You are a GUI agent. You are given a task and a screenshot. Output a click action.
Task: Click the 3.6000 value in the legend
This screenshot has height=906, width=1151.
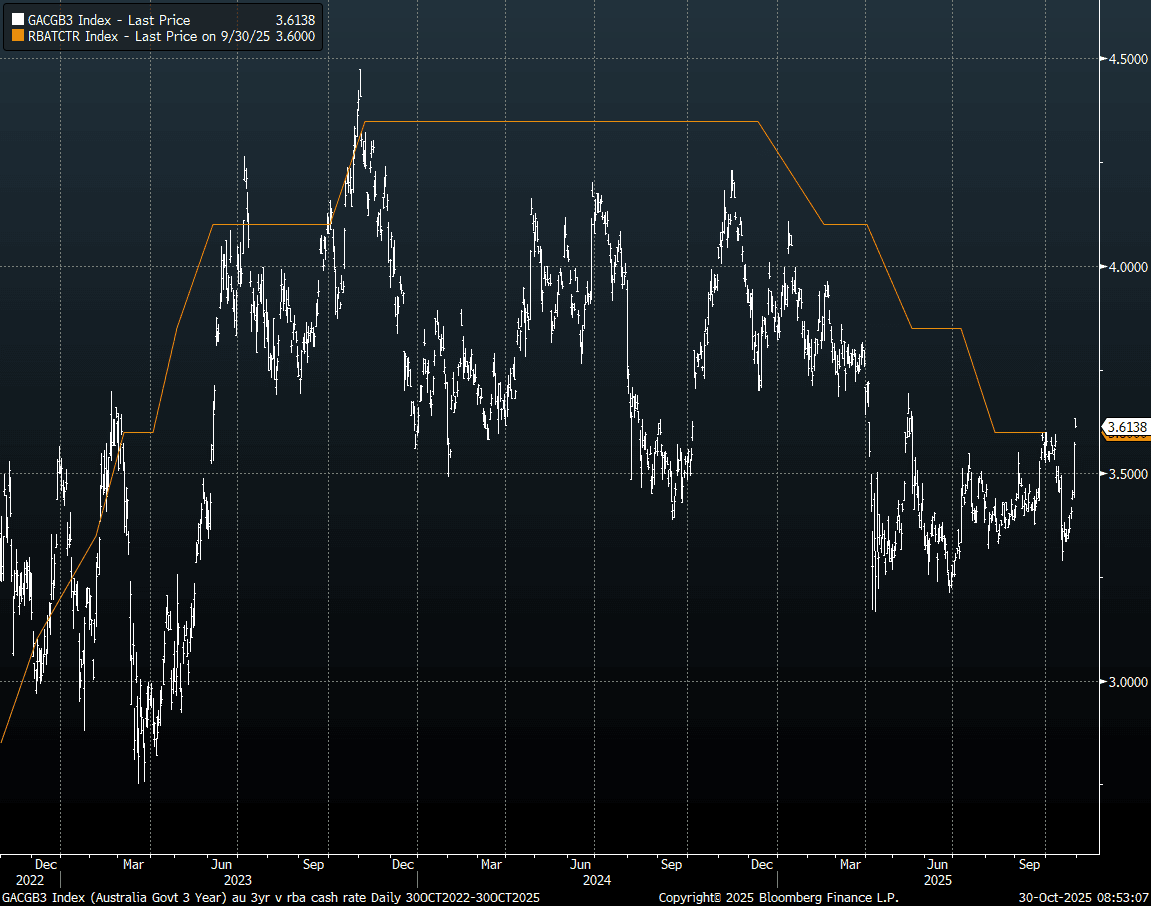pos(295,35)
